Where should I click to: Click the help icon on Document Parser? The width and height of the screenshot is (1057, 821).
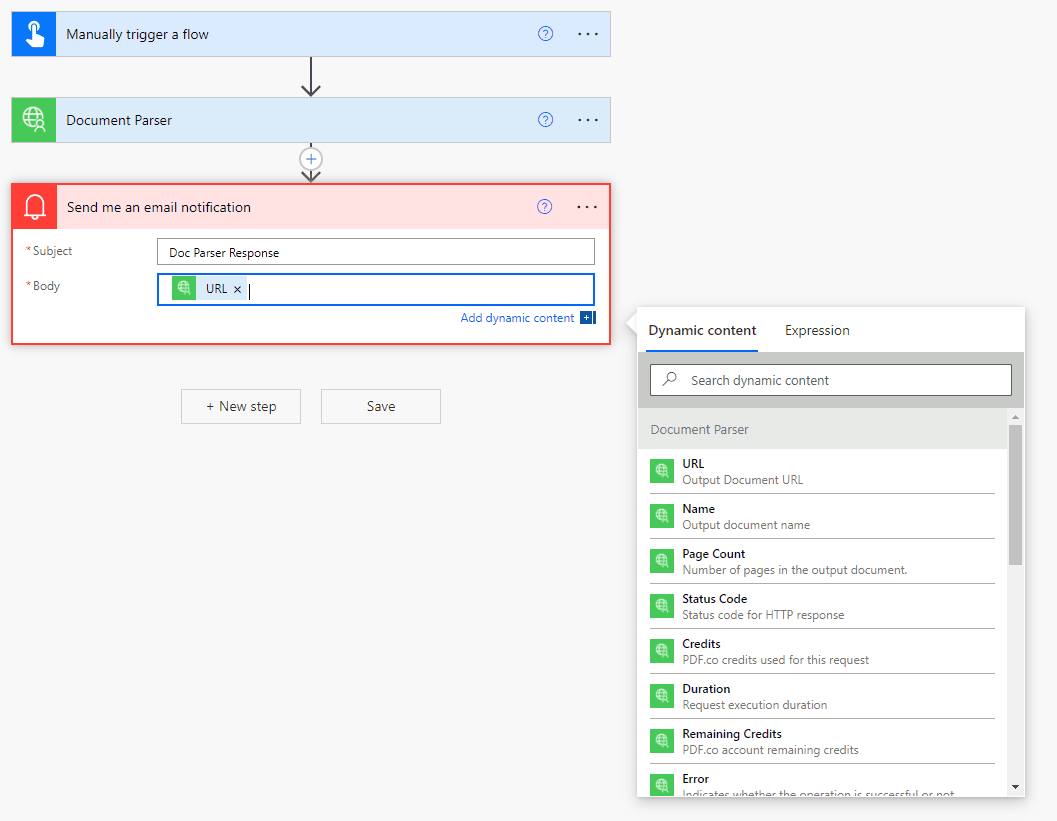tap(545, 119)
